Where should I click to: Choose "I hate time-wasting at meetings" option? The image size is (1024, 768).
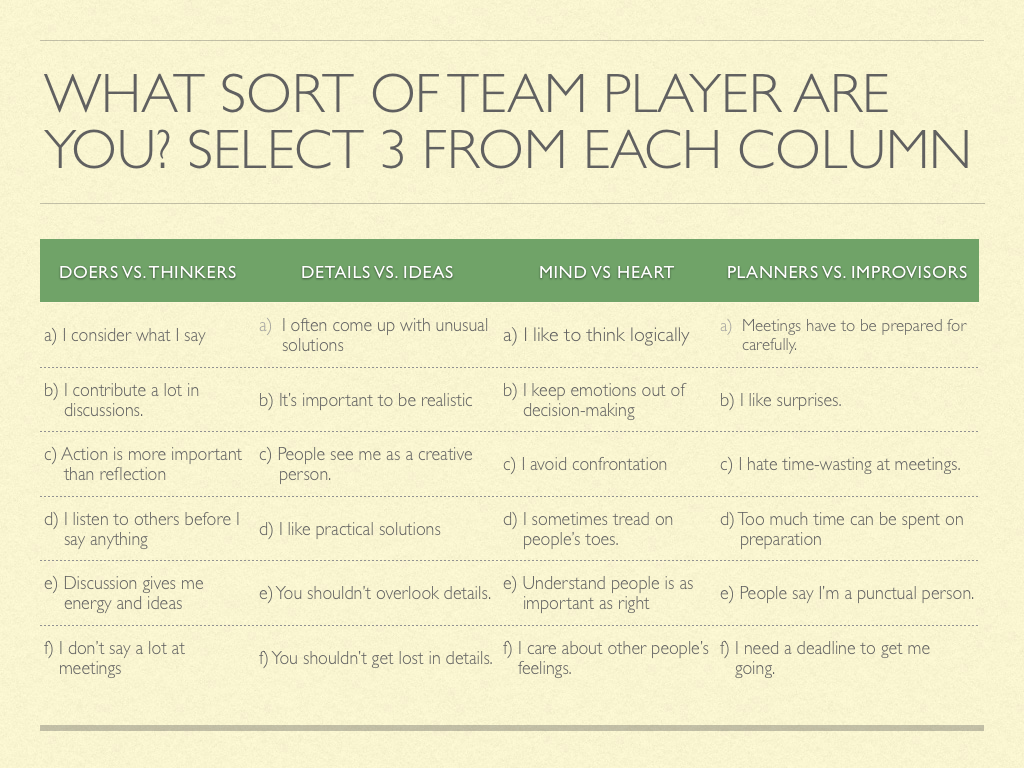point(840,464)
